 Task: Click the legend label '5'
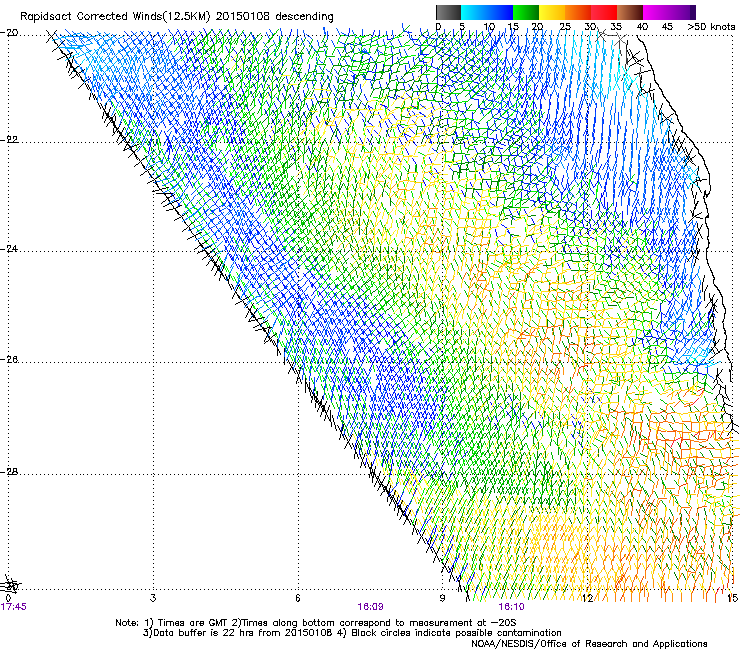[x=462, y=27]
